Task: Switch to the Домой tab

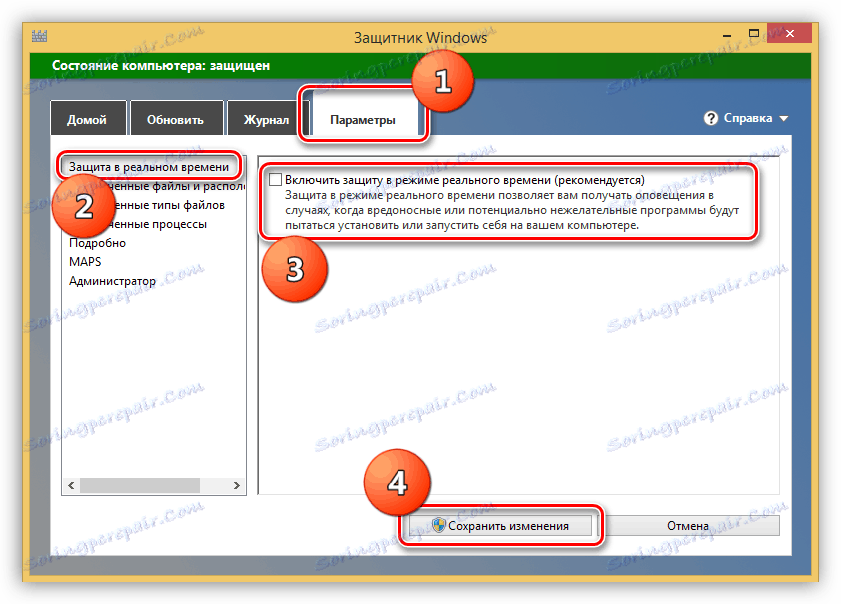Action: 88,117
